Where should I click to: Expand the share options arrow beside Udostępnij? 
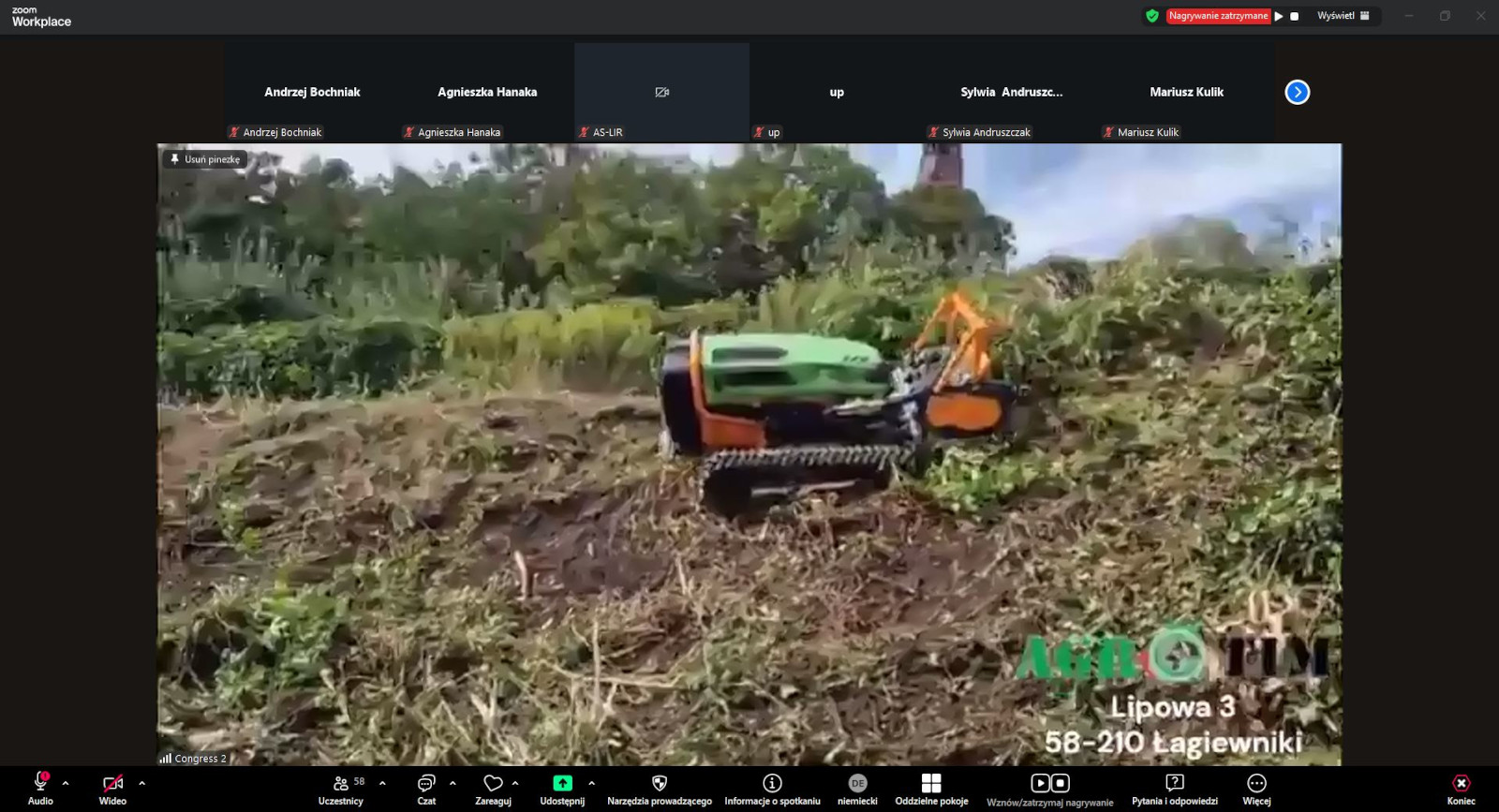pyautogui.click(x=591, y=783)
